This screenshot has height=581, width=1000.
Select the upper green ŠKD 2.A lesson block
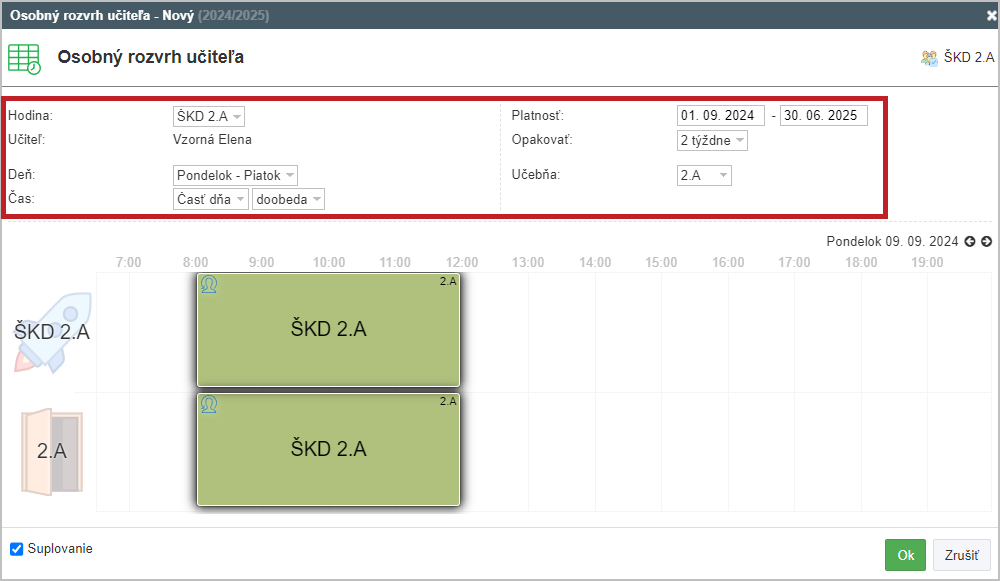click(x=328, y=330)
